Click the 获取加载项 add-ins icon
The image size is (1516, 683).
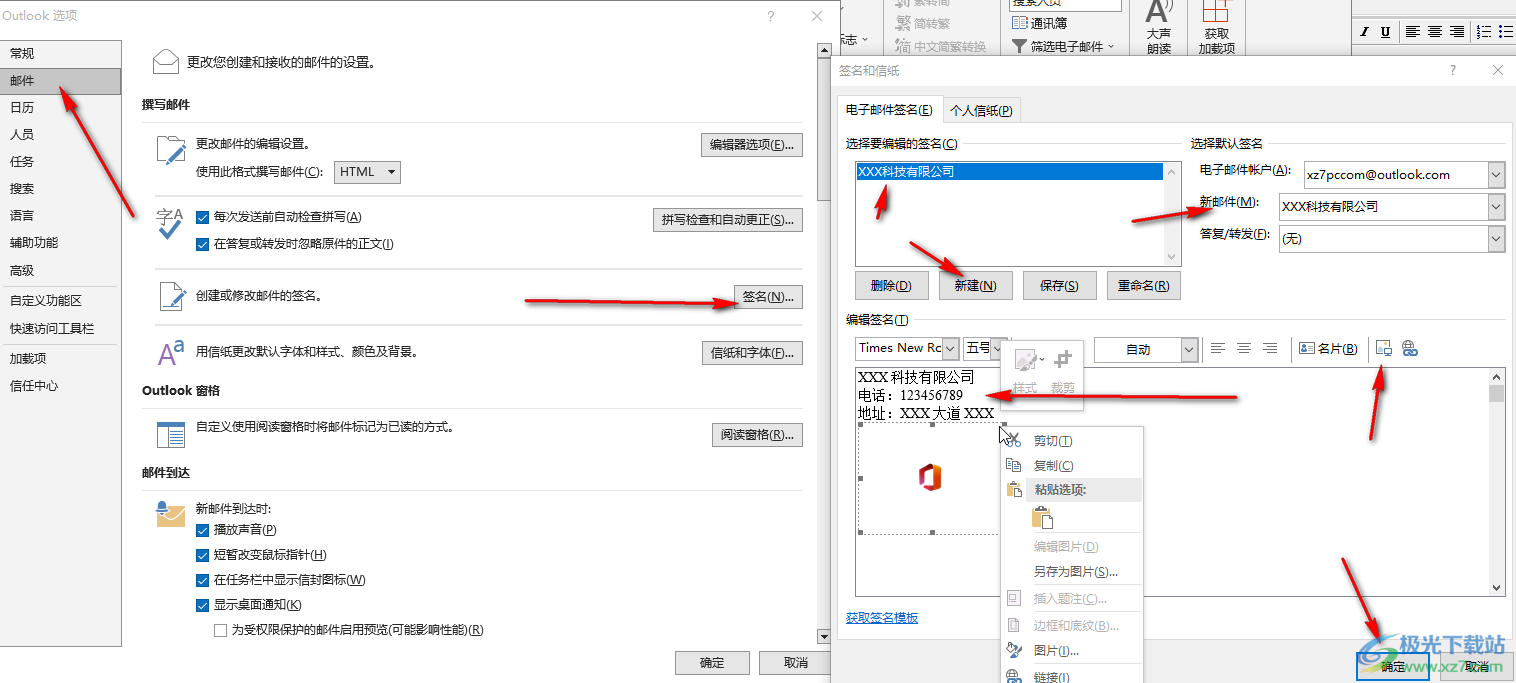coord(1215,13)
